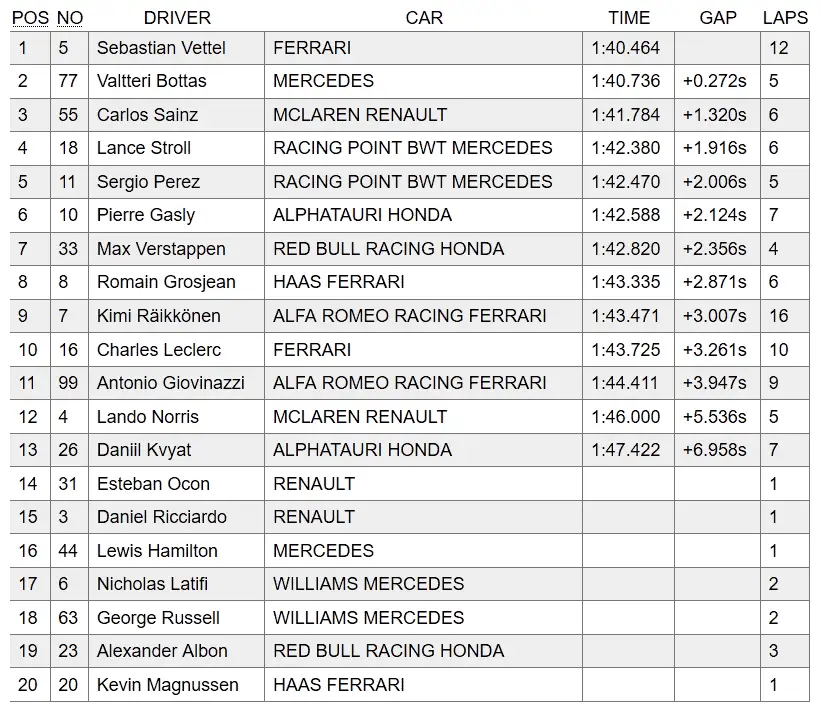
Task: Click the 1:40.464 lap time
Action: point(626,48)
